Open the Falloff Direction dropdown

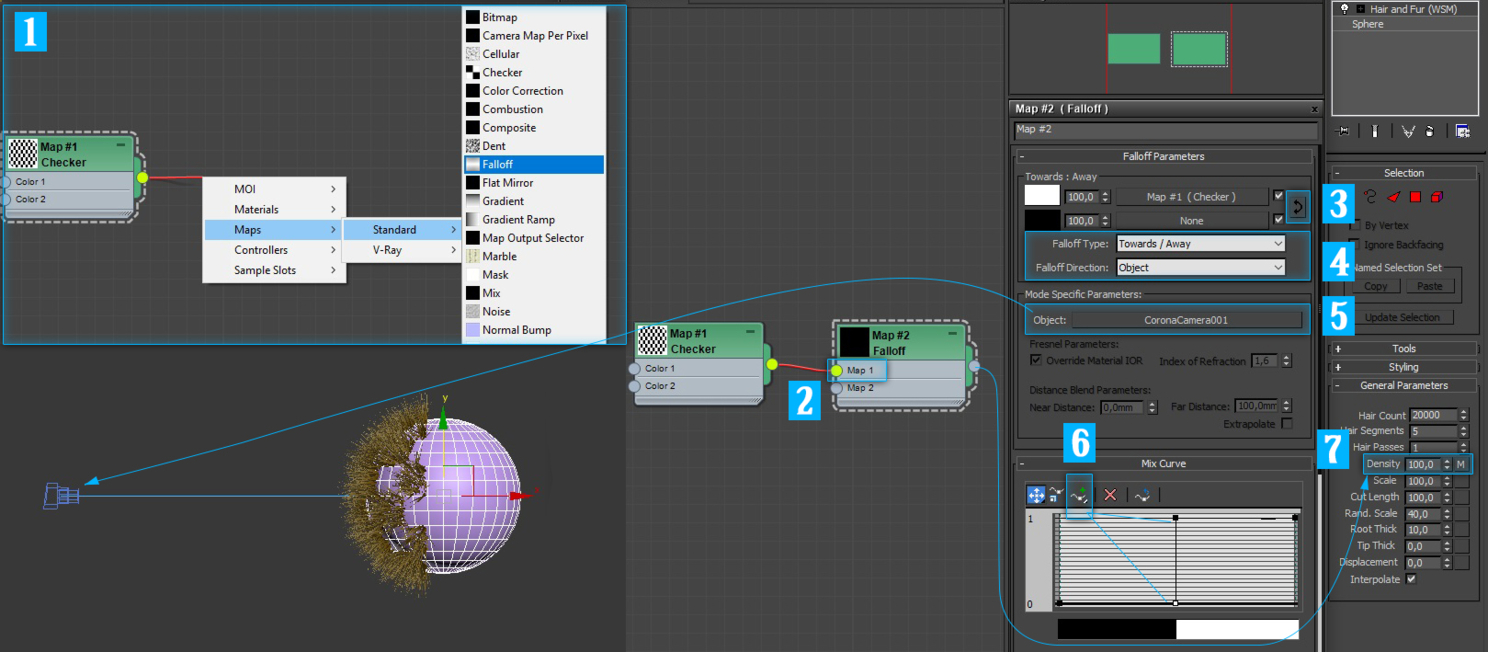tap(1200, 268)
